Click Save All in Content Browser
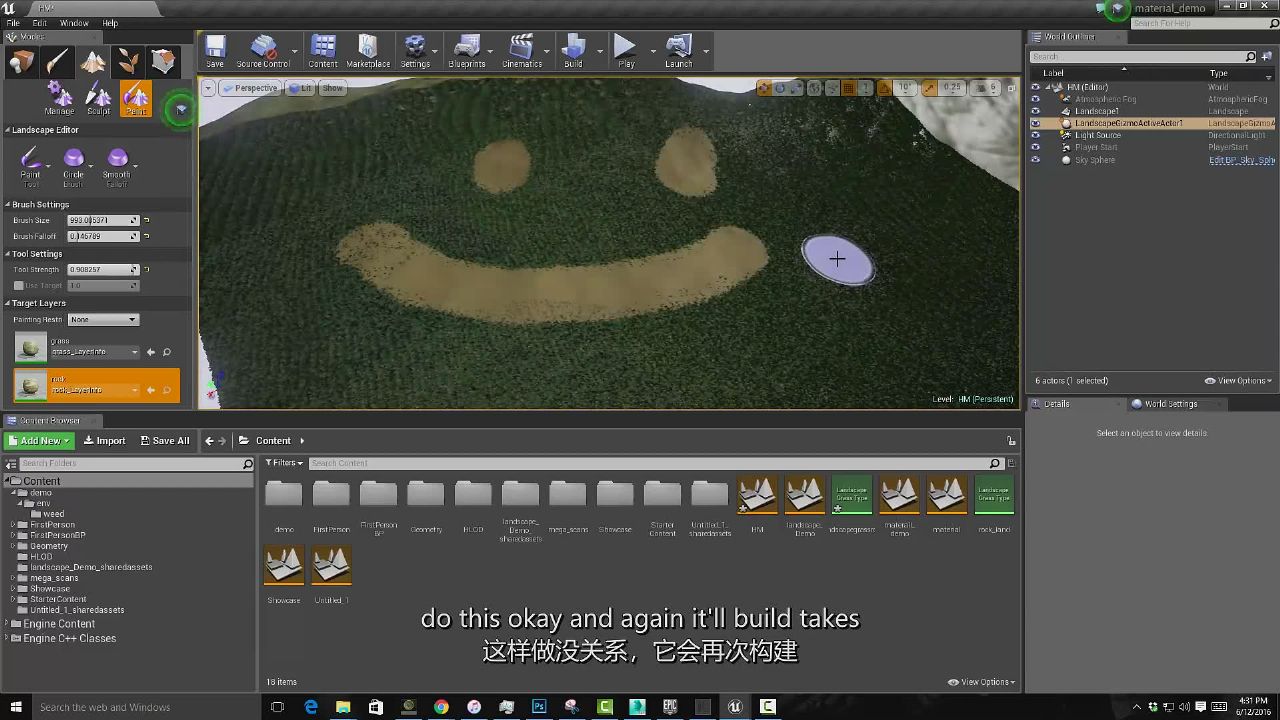This screenshot has height=720, width=1280. 165,441
